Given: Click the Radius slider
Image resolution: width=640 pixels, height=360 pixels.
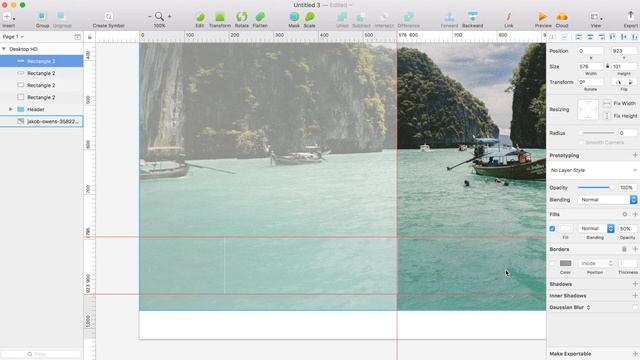Looking at the screenshot, I should point(597,133).
